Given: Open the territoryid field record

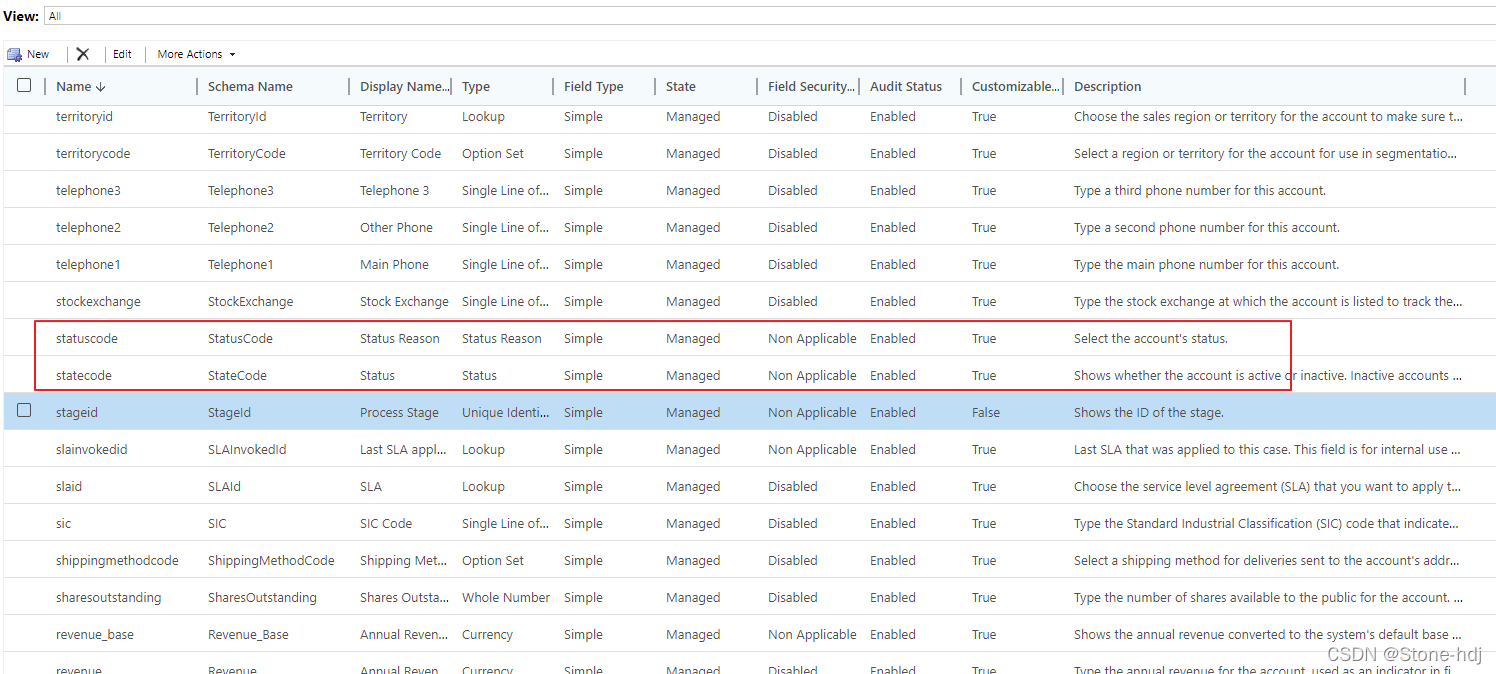Looking at the screenshot, I should point(86,116).
